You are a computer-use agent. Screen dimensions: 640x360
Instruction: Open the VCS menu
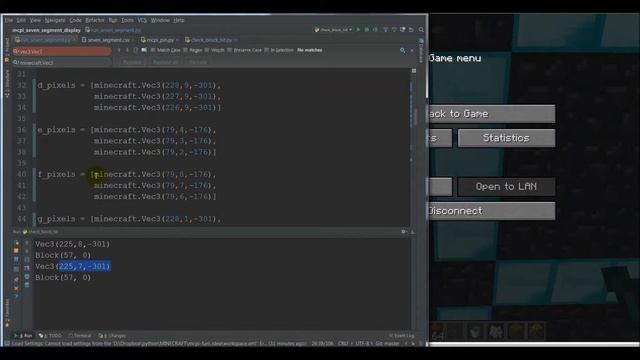[x=142, y=20]
